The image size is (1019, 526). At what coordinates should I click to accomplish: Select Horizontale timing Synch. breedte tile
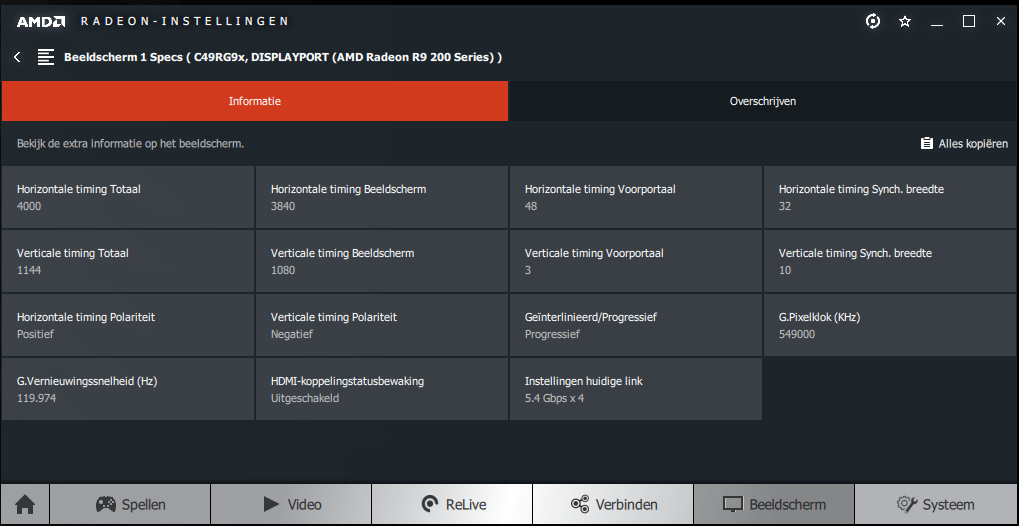(x=890, y=197)
